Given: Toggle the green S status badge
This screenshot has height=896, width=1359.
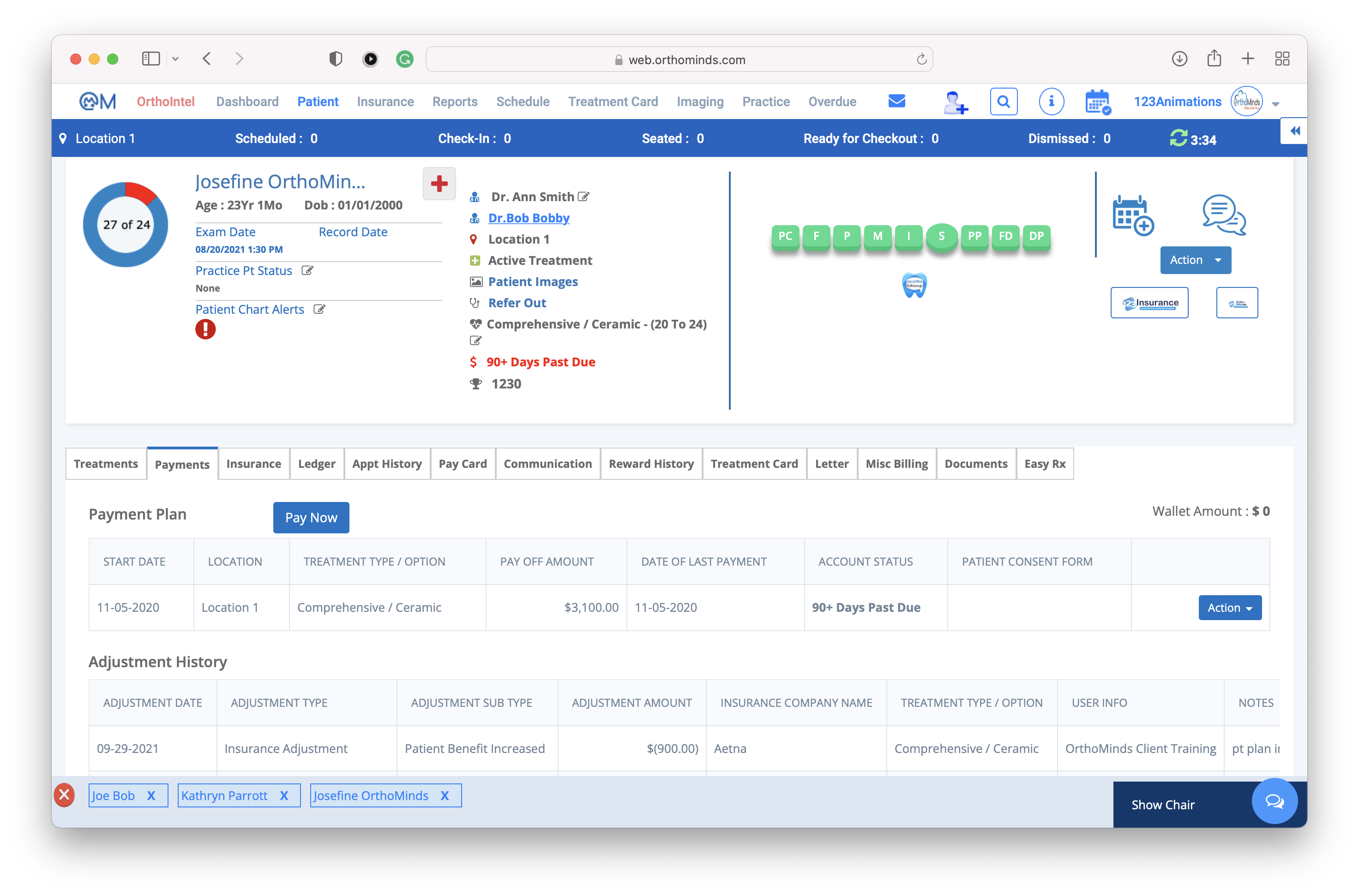Looking at the screenshot, I should [941, 235].
